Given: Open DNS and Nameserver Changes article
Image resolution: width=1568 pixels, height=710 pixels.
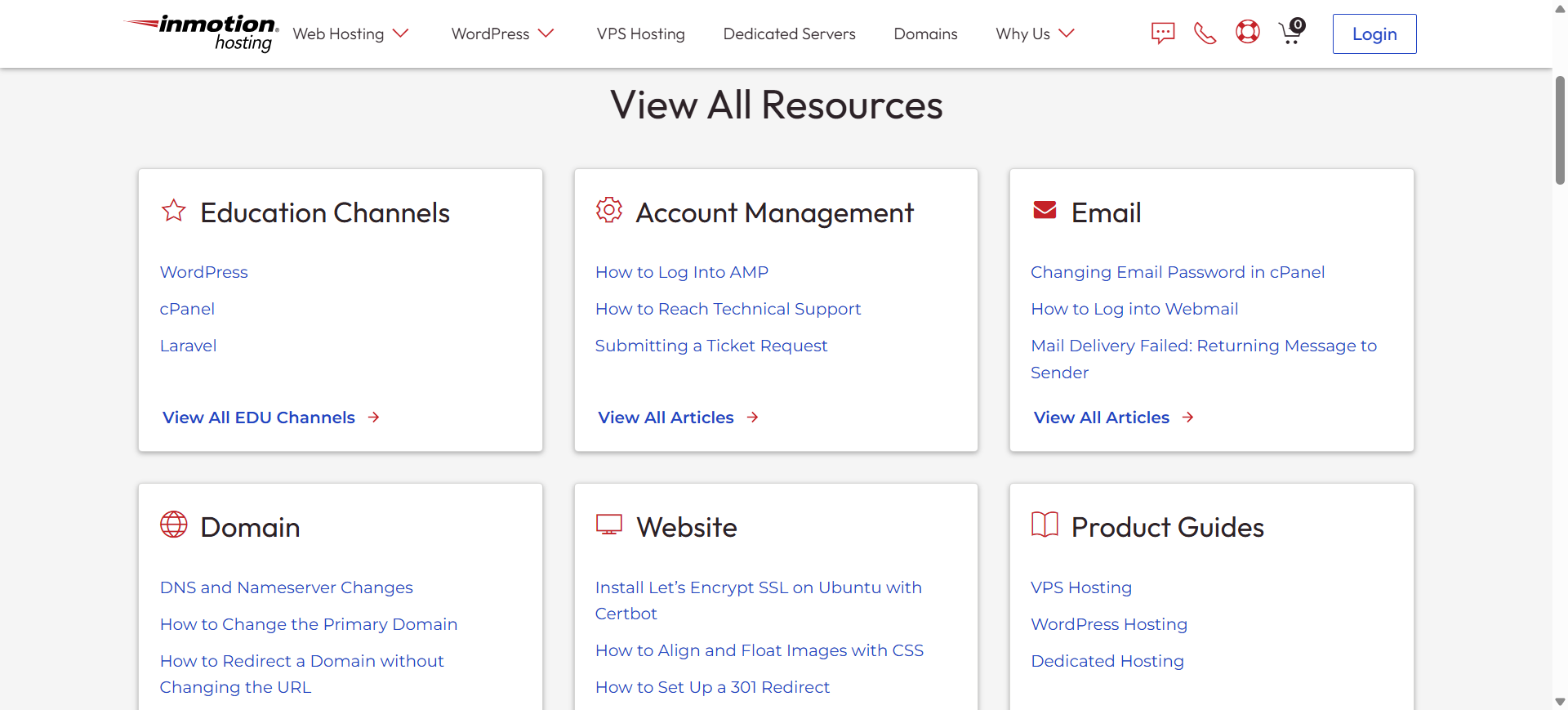Looking at the screenshot, I should [287, 587].
